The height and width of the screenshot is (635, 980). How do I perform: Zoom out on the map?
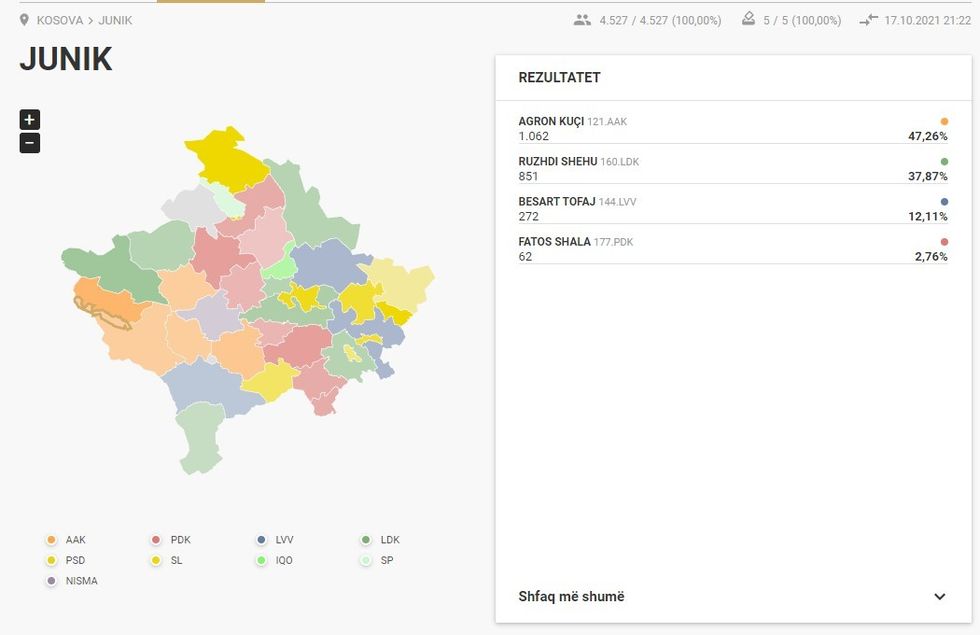pos(30,143)
